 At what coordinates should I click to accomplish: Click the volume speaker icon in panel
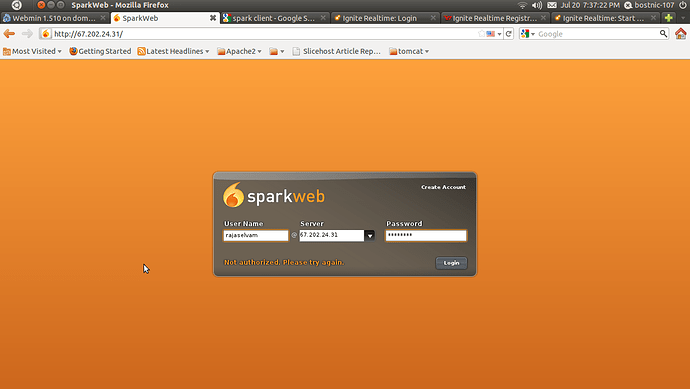pyautogui.click(x=536, y=5)
